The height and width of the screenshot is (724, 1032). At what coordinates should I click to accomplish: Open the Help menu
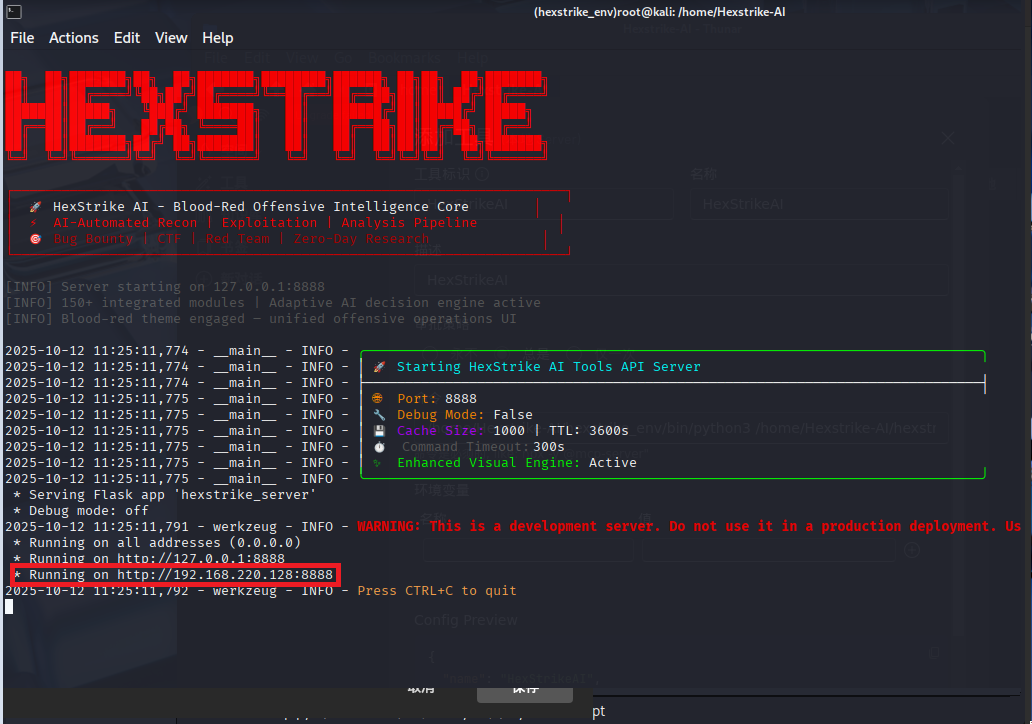click(218, 38)
